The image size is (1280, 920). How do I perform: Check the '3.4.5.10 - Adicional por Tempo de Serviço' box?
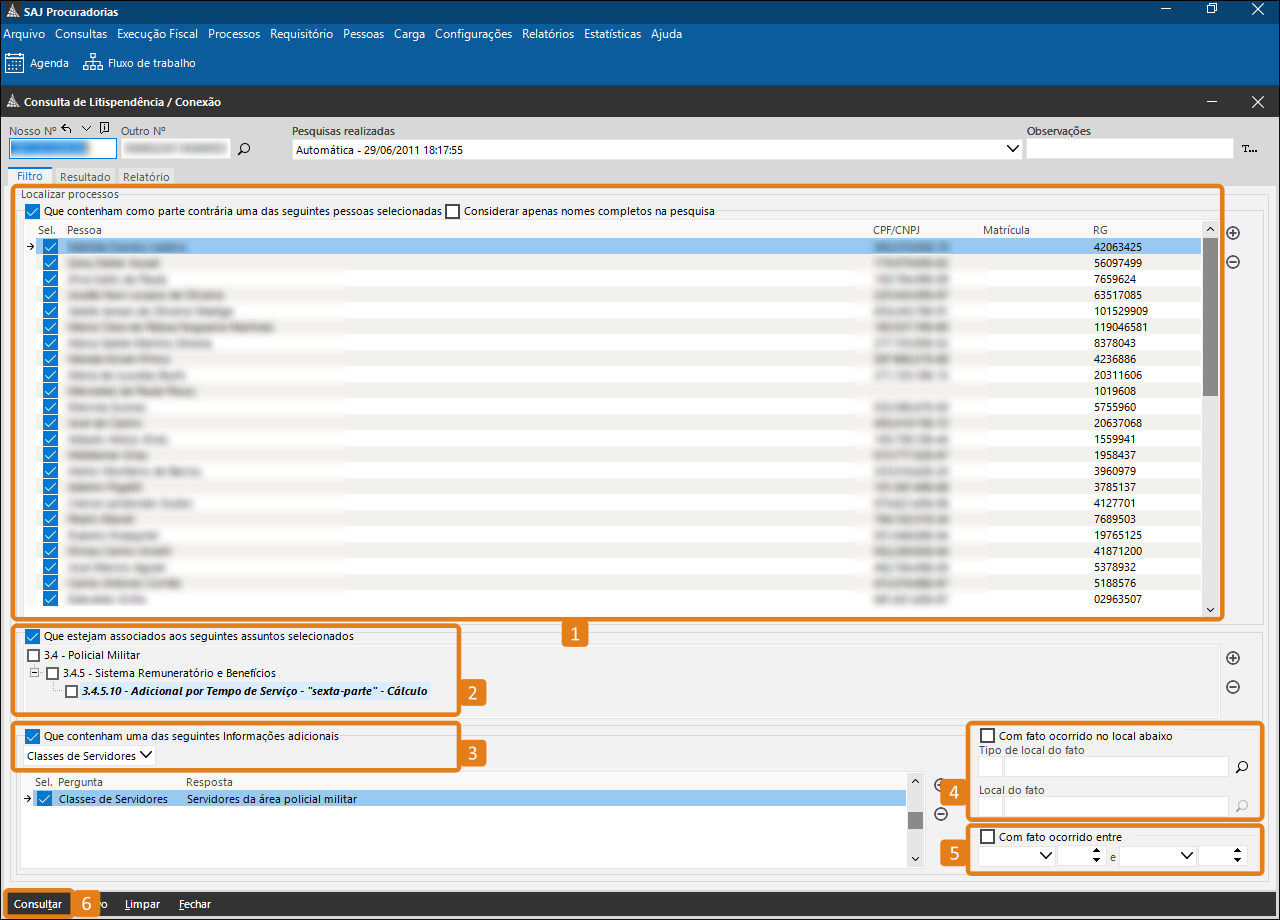coord(72,691)
